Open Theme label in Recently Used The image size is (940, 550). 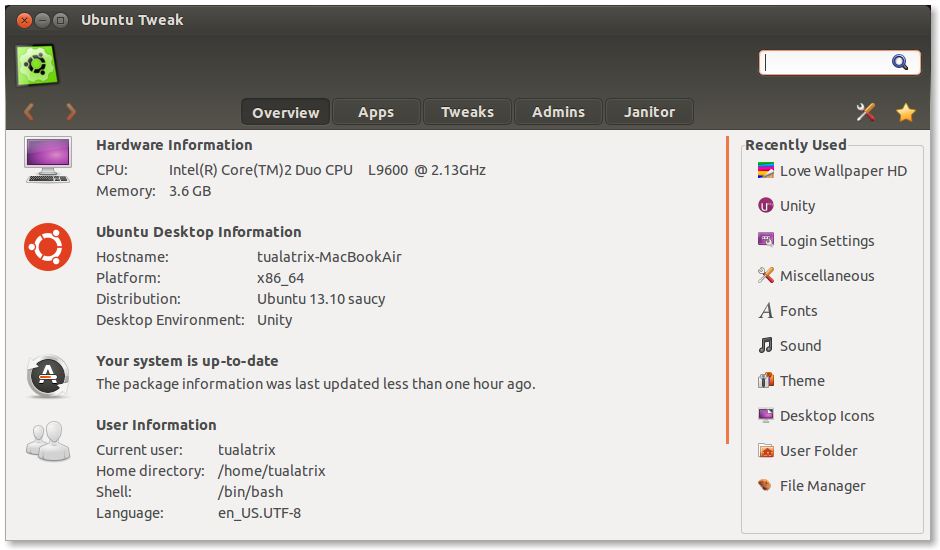(x=802, y=381)
